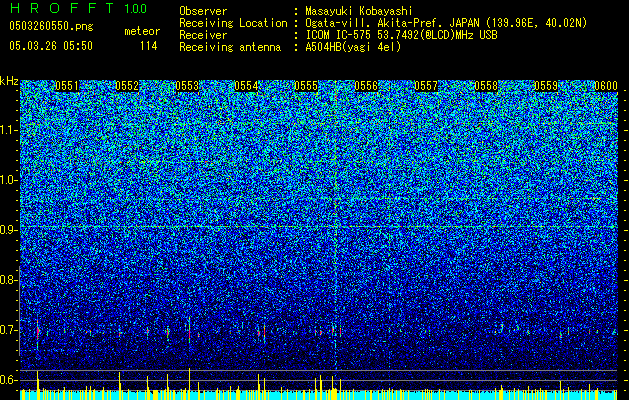Click the 0558 time marker
This screenshot has width=629, height=400.
click(x=486, y=86)
